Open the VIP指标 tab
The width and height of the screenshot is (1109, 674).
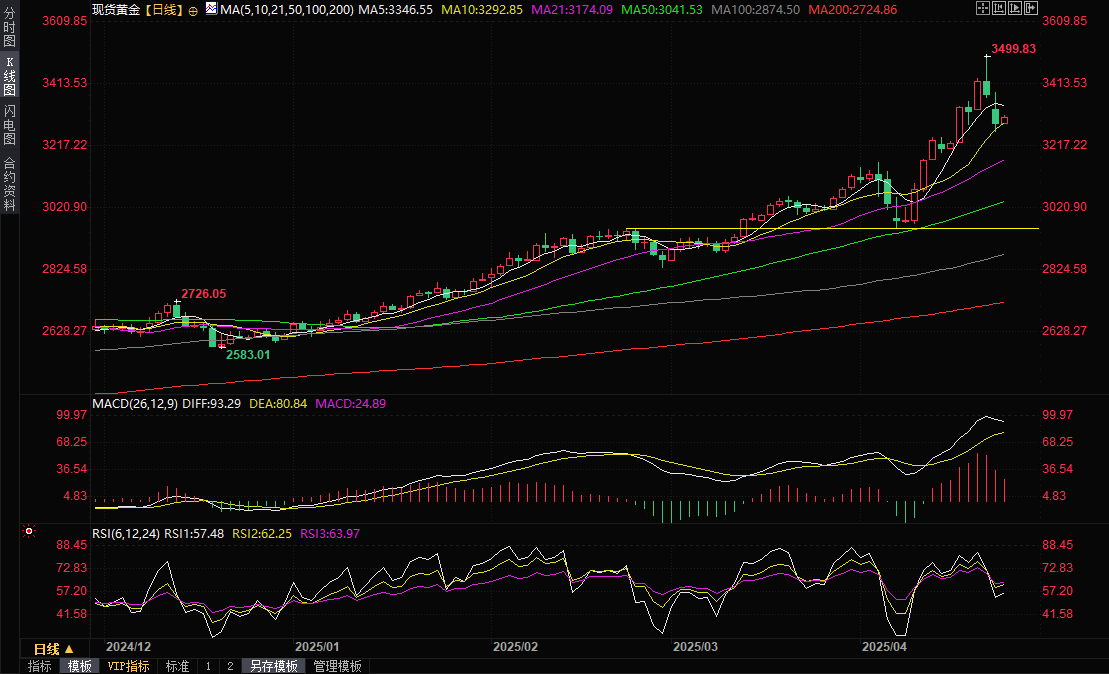click(128, 666)
